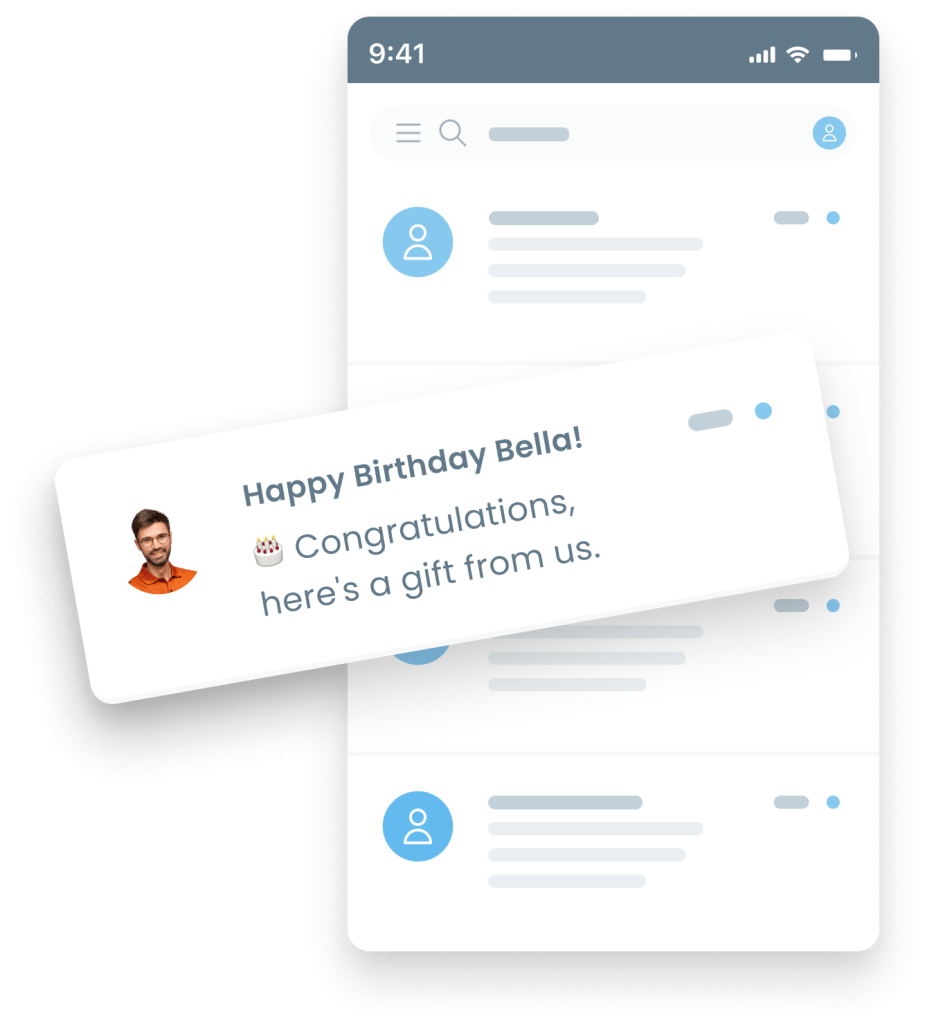This screenshot has height=1024, width=925.
Task: Click the notification card's unread blue dot
Action: (x=763, y=411)
